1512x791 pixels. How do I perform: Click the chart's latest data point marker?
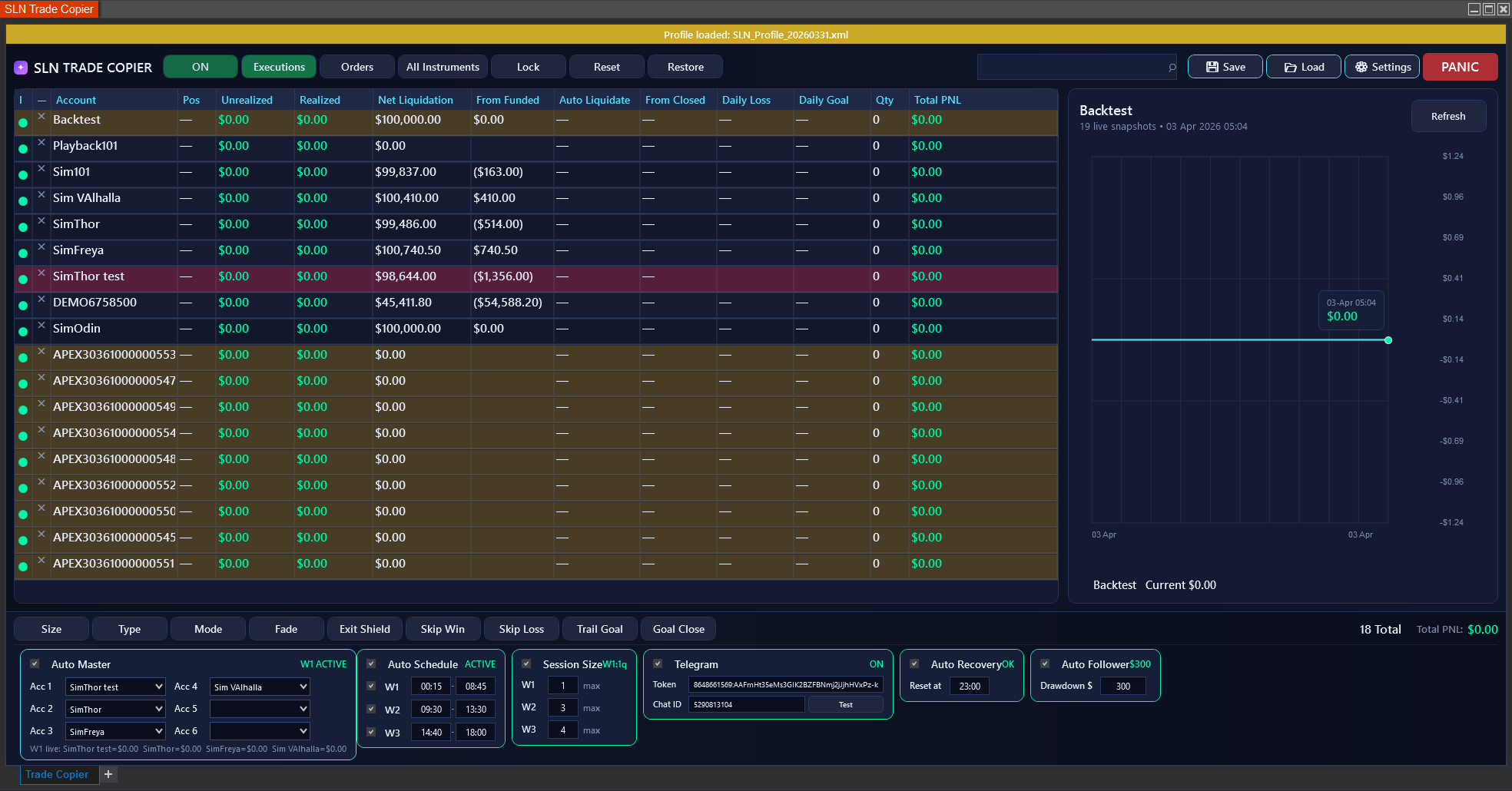coord(1388,340)
